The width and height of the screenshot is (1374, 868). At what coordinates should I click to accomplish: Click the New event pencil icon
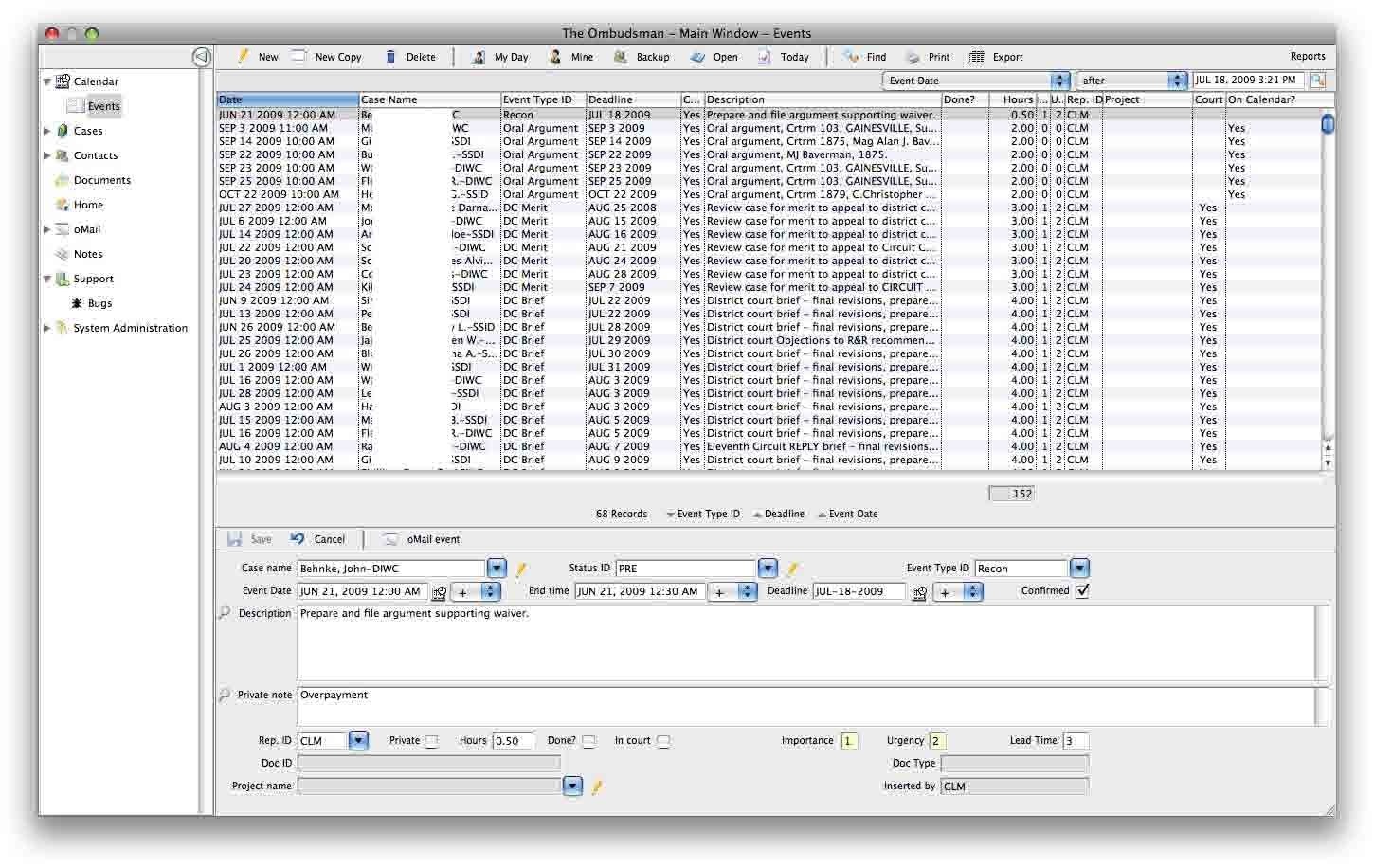coord(244,57)
